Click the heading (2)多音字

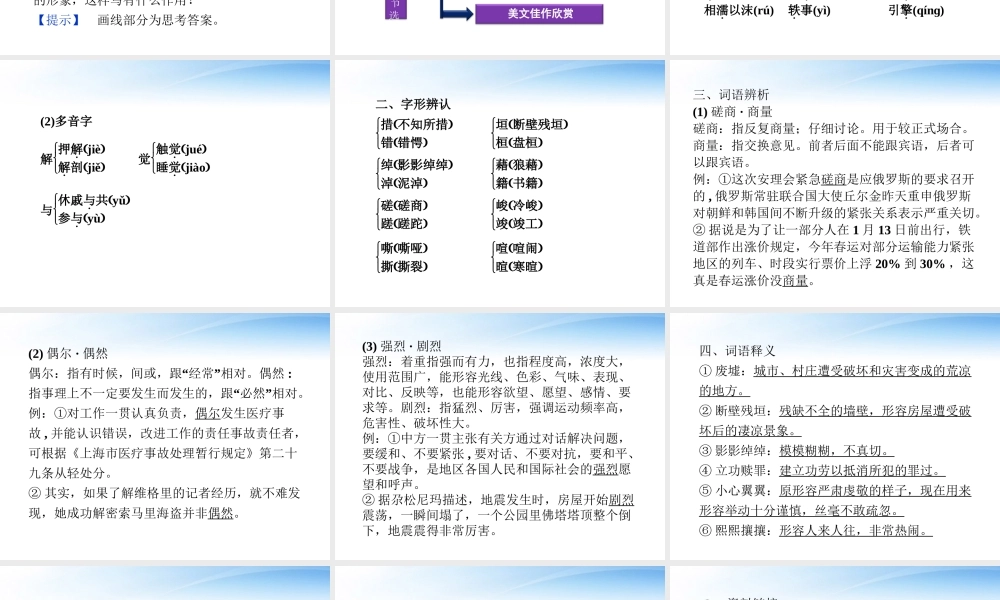tap(66, 121)
